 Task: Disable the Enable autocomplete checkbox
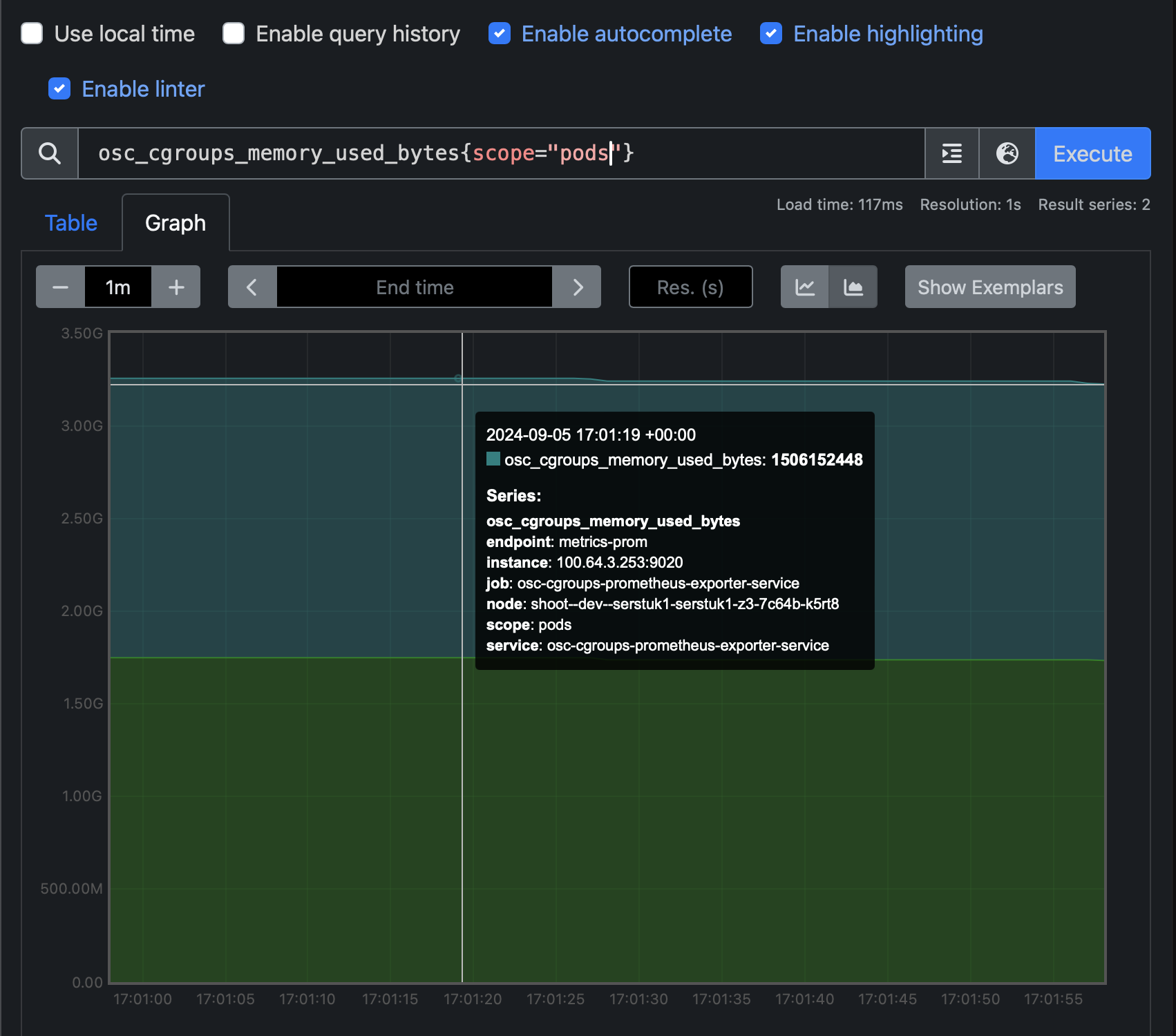pos(499,33)
